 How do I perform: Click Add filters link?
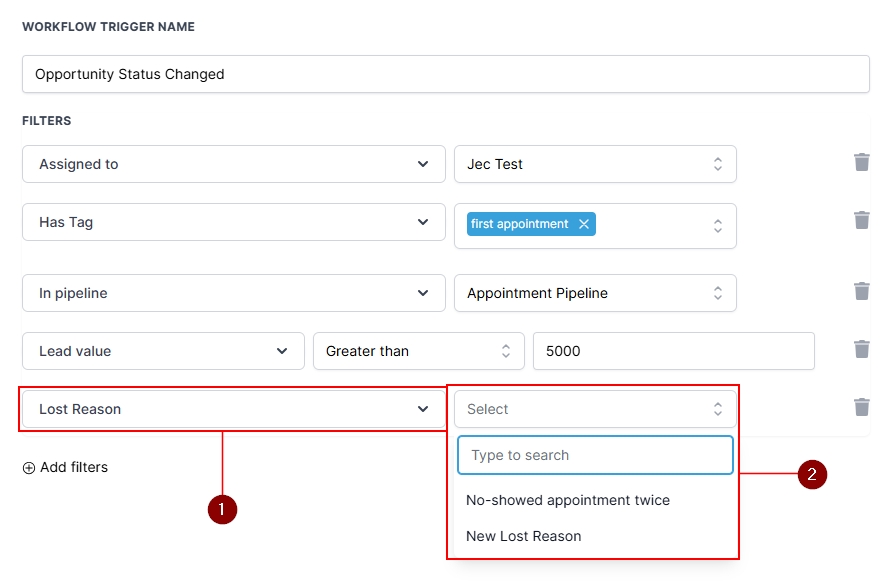click(x=74, y=467)
